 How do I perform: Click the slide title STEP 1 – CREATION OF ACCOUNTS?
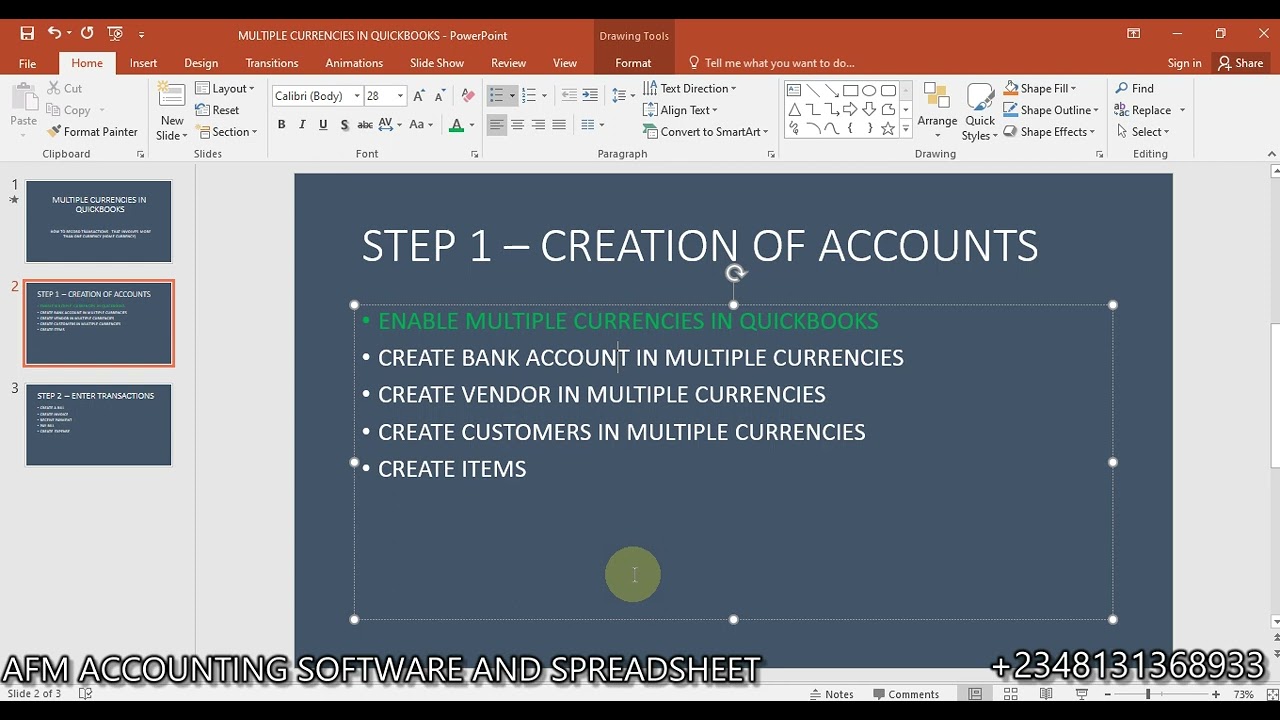coord(699,246)
